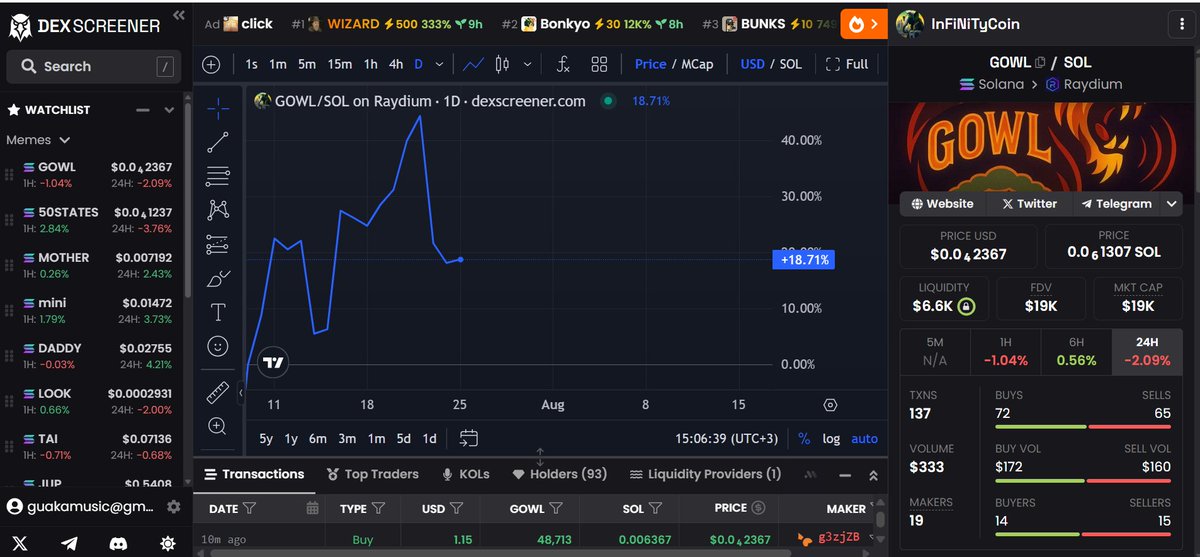Open account settings gear next to email
This screenshot has height=557, width=1200.
click(x=174, y=507)
